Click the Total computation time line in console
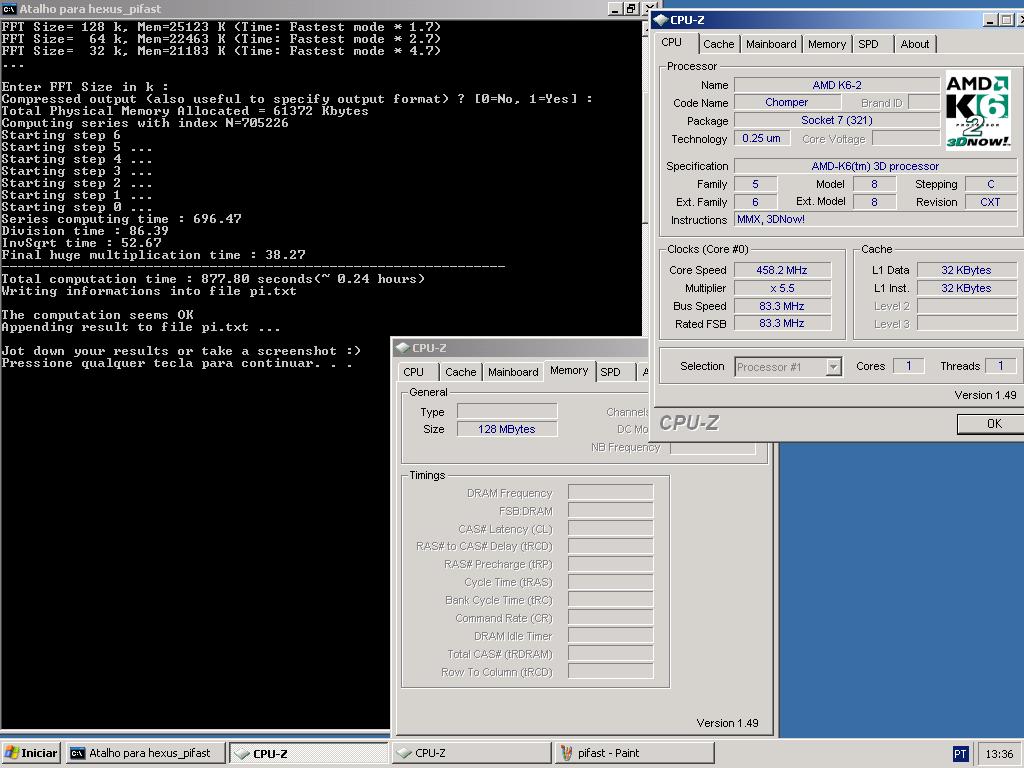This screenshot has height=768, width=1024. pyautogui.click(x=213, y=279)
